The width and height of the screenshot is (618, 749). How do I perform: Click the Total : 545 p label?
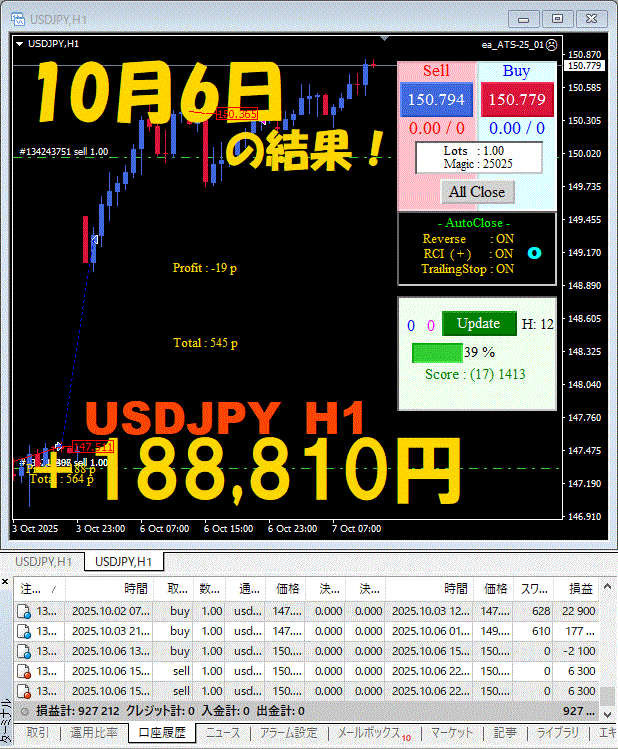(205, 343)
